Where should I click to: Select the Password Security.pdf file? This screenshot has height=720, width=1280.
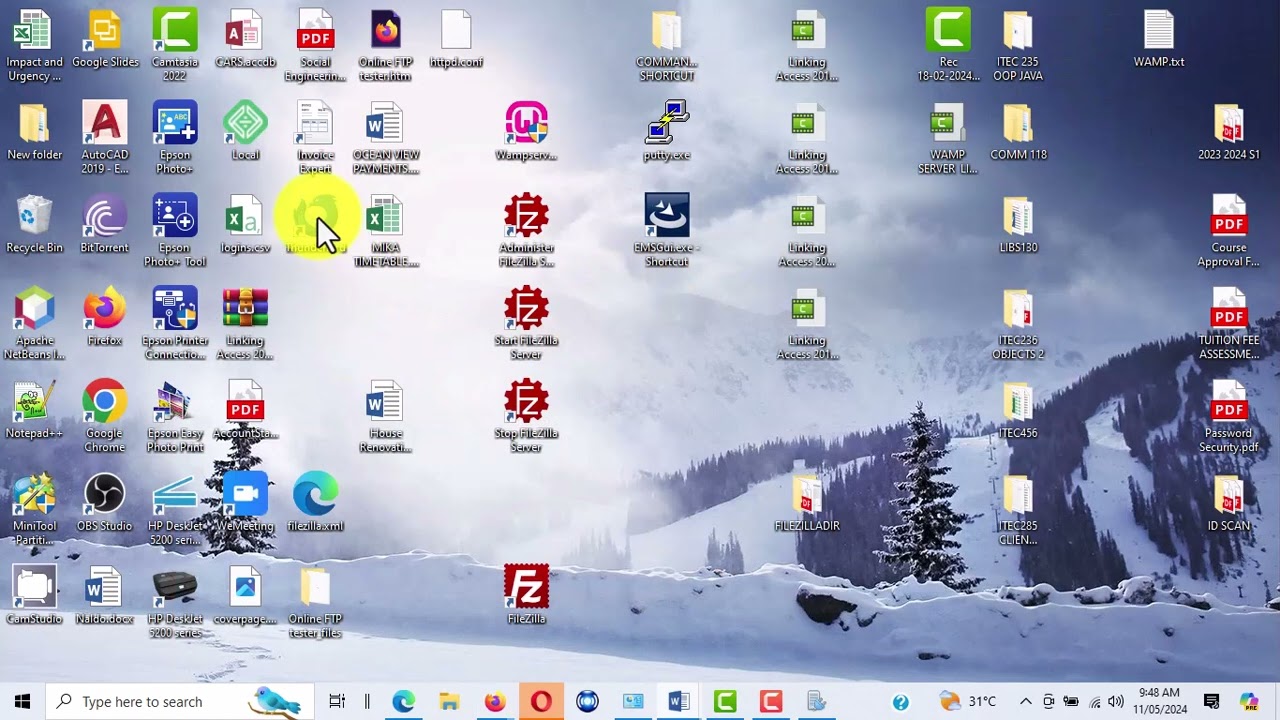point(1229,418)
